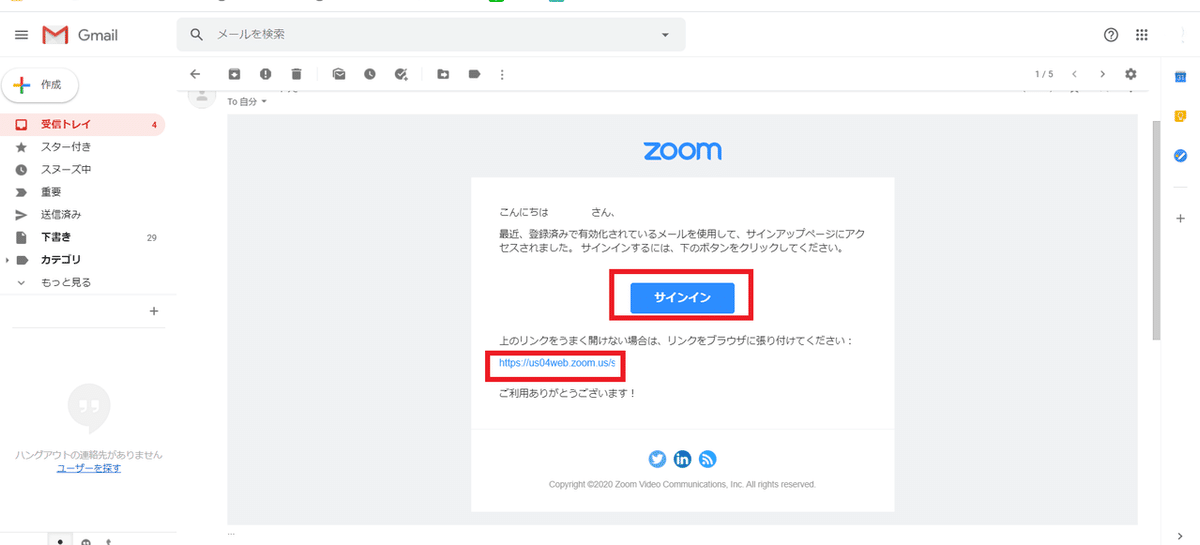
Task: Open Zoom's Twitter icon
Action: click(657, 459)
